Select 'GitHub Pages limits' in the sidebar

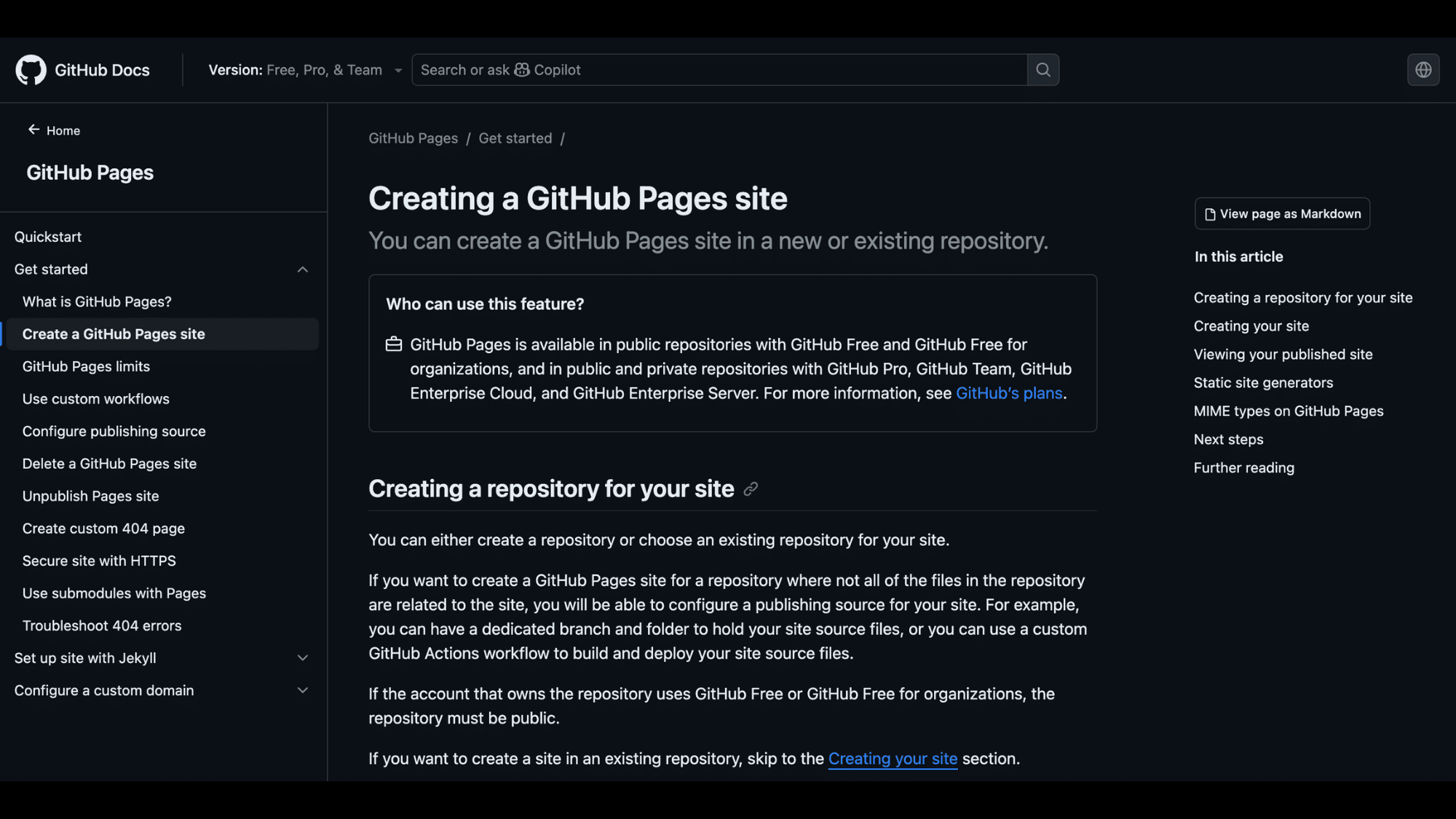85,366
